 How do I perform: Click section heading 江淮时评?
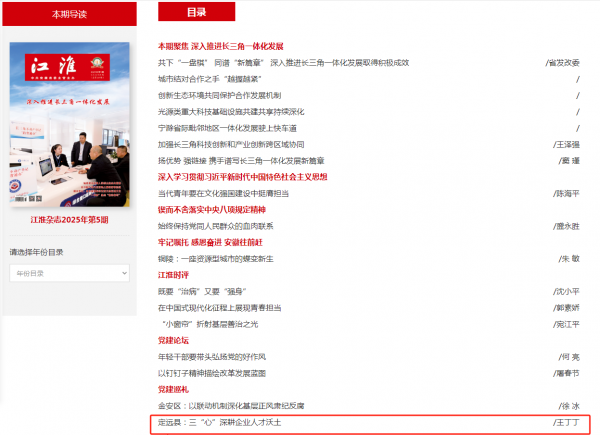pyautogui.click(x=173, y=274)
